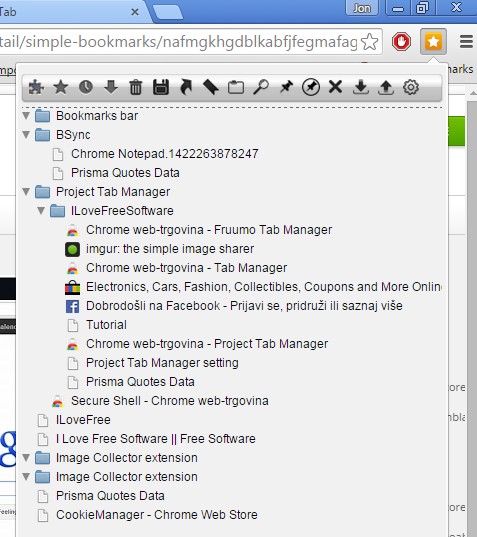Open the magnifier search icon
This screenshot has width=477, height=537.
click(x=261, y=87)
